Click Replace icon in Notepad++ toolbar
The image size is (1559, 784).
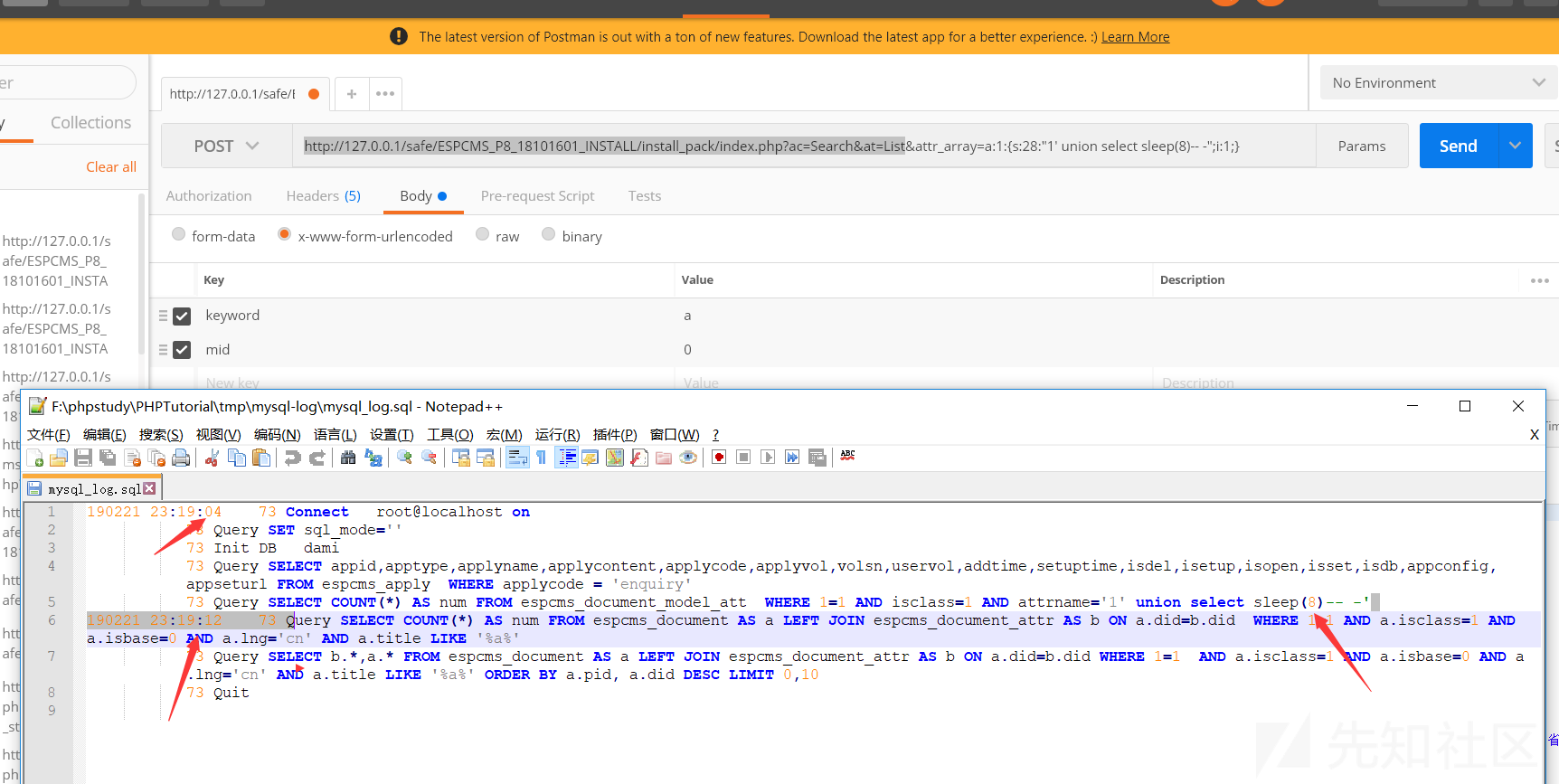pos(373,458)
